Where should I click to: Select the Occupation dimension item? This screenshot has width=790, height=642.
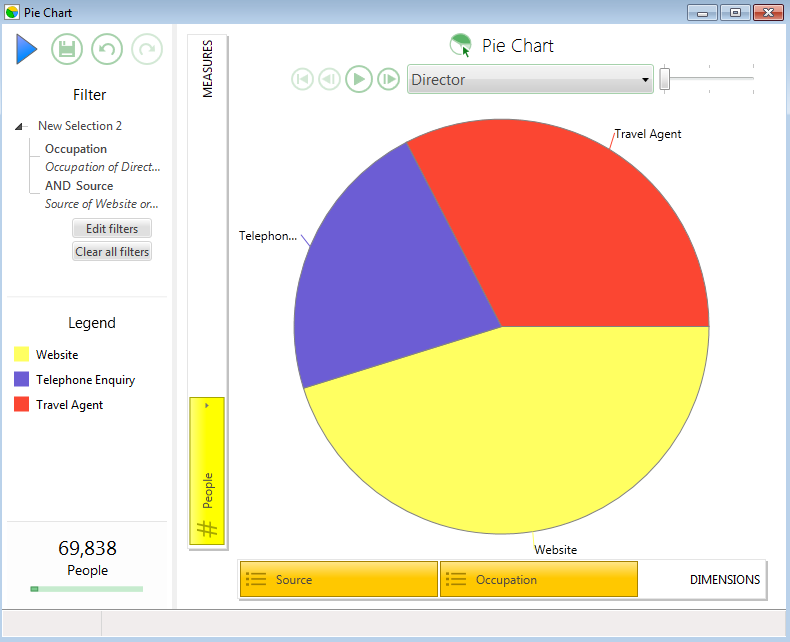tap(539, 580)
